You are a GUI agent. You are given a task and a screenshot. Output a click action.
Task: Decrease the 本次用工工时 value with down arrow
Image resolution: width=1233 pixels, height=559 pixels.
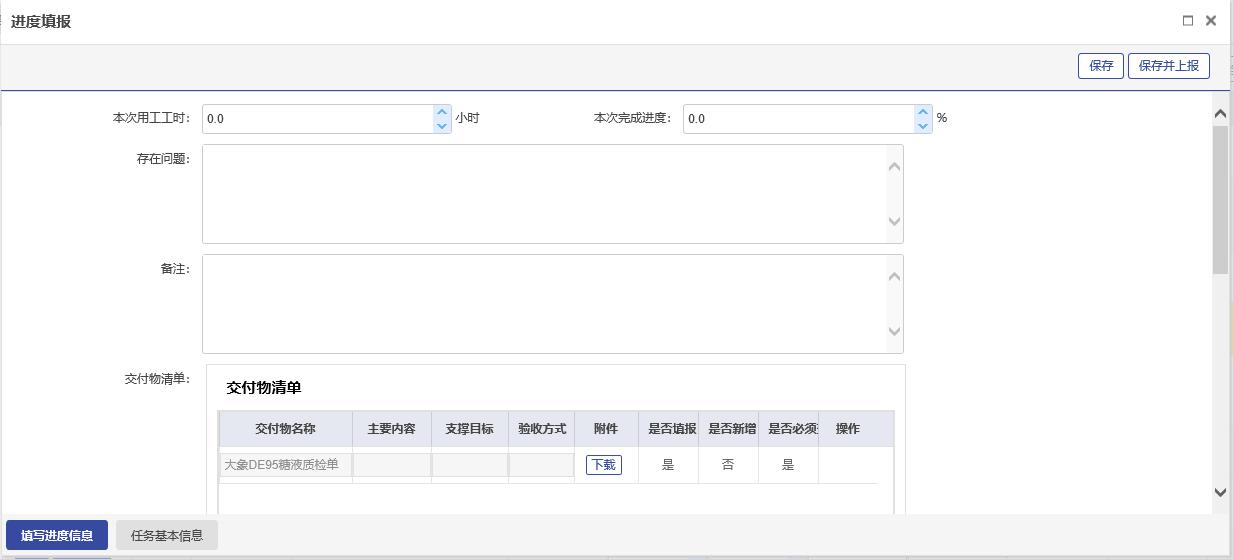coord(442,126)
